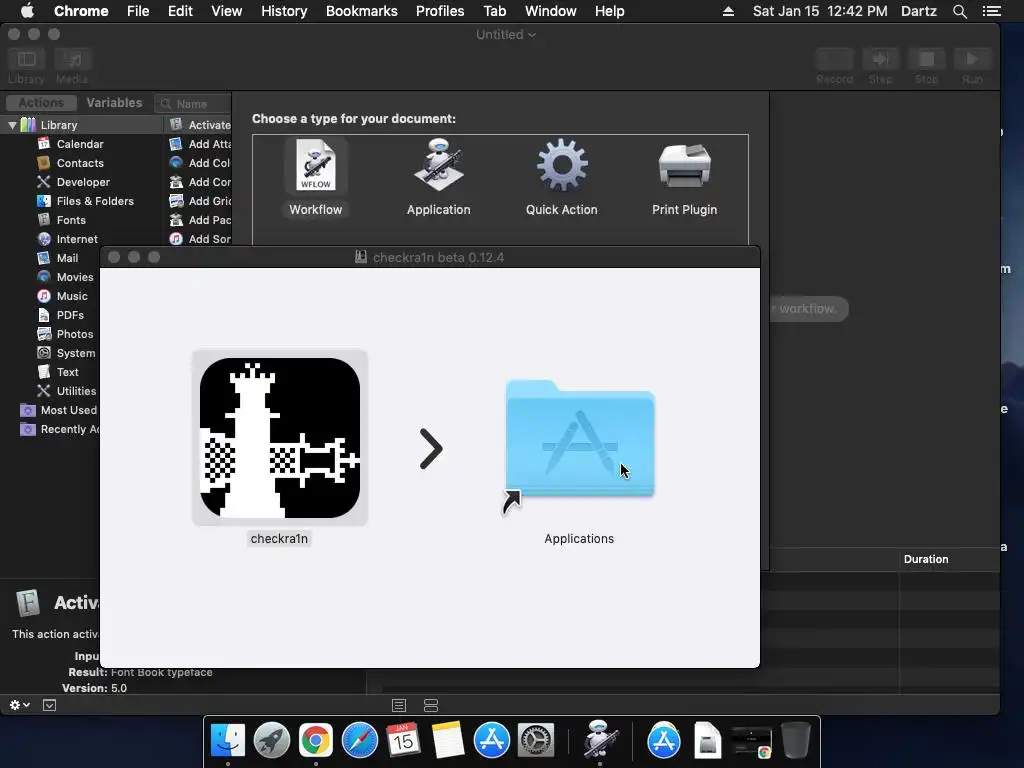
Task: Open the Profiles menu
Action: [x=440, y=11]
